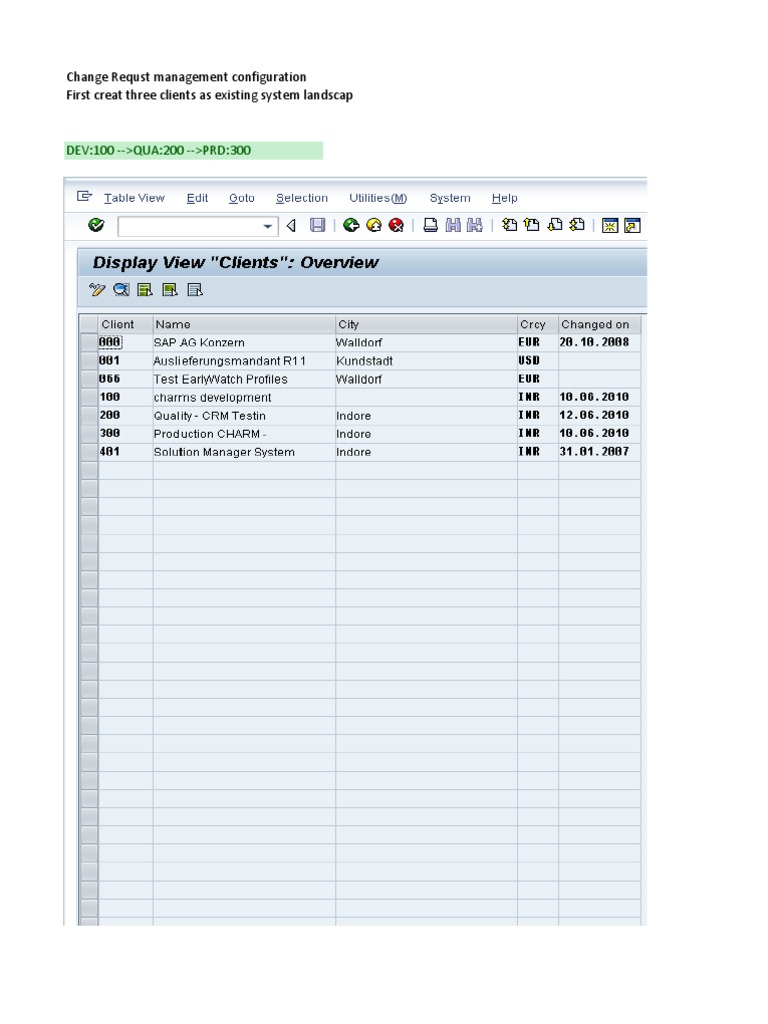Select row of client 066
This screenshot has height=1024, width=768.
coord(89,379)
